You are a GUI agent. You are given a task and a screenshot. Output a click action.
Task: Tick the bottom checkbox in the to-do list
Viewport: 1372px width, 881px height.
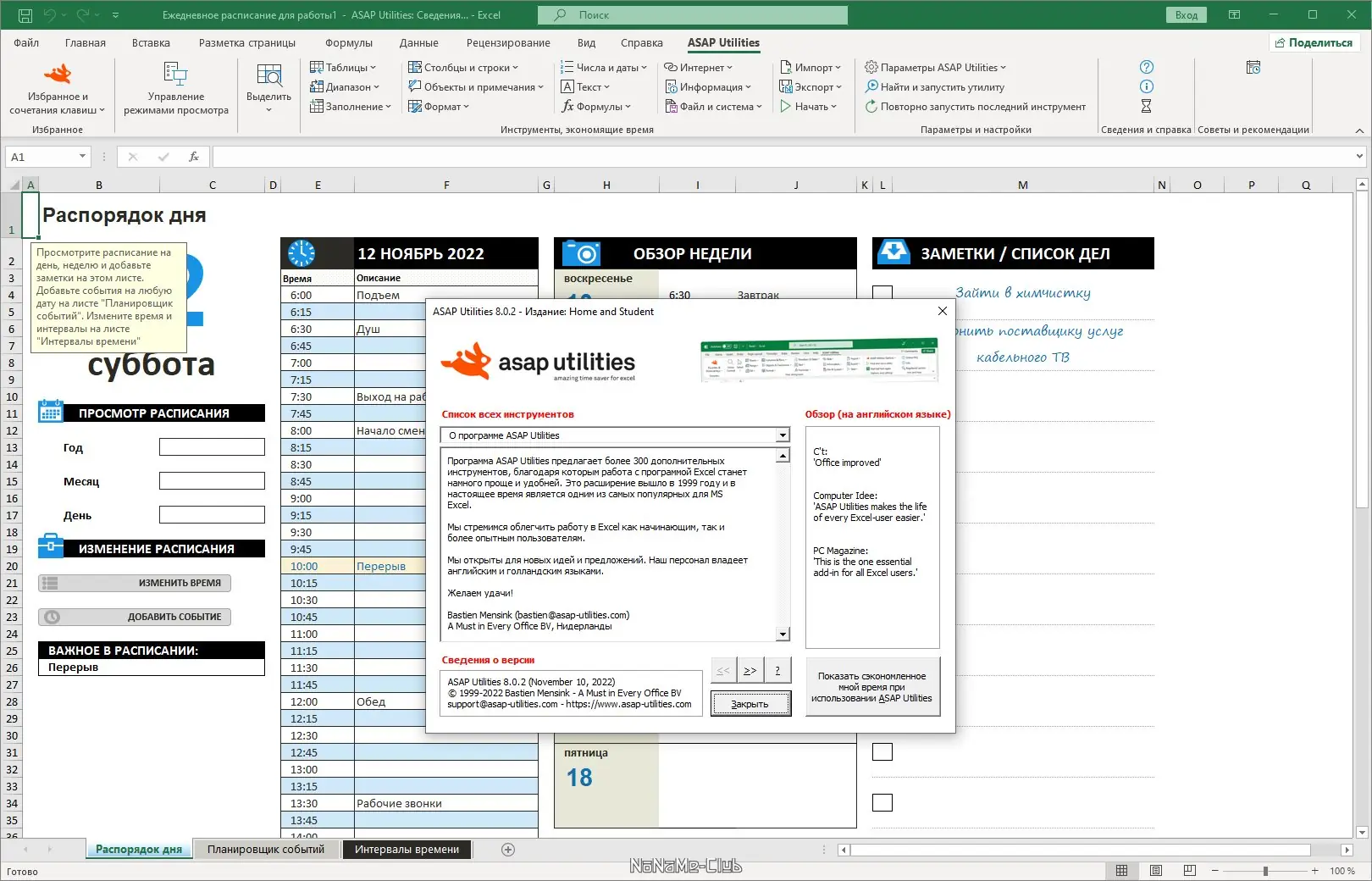tap(882, 802)
